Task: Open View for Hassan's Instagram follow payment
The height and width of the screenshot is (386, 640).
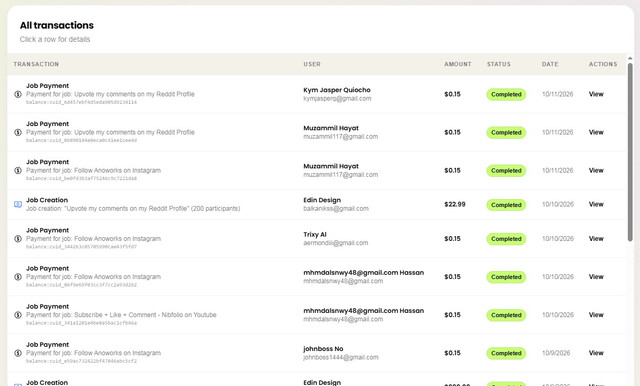Action: 596,277
